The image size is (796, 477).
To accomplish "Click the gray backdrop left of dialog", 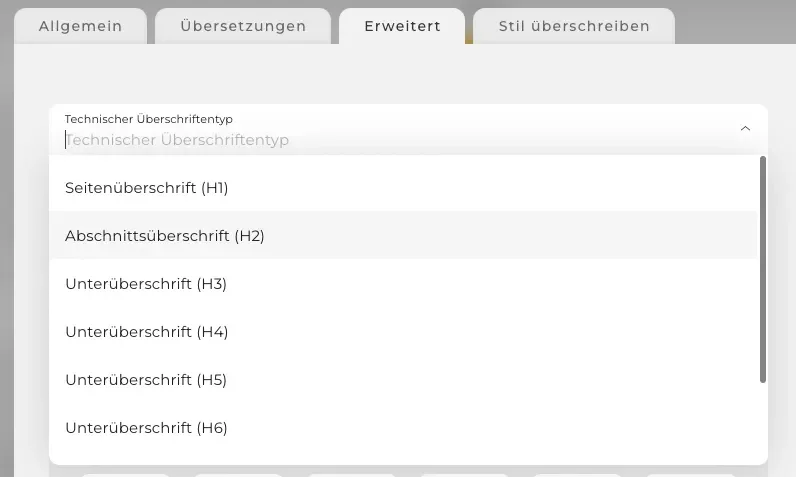I will click(7, 254).
